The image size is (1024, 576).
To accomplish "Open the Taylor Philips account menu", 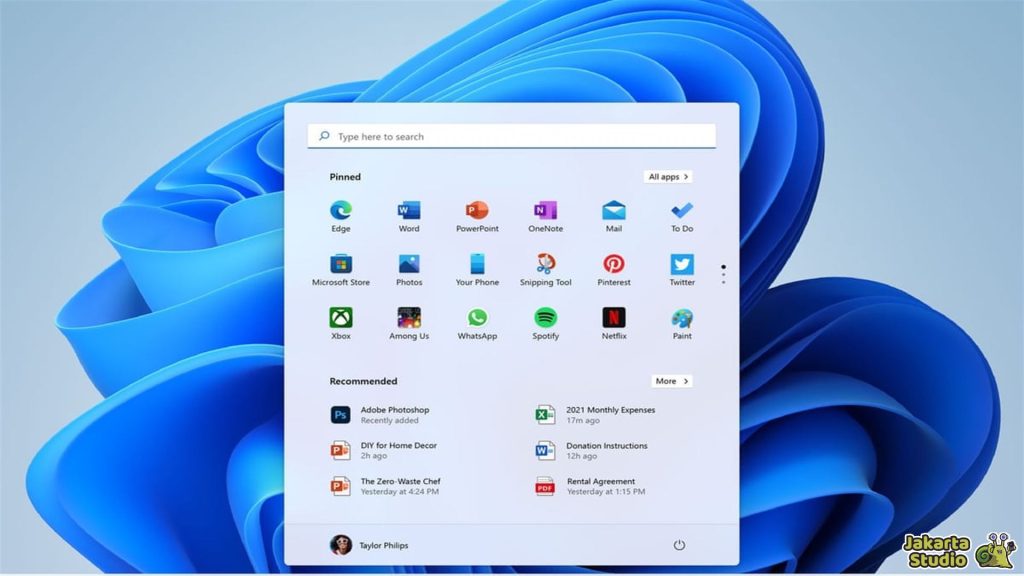I will (x=370, y=545).
